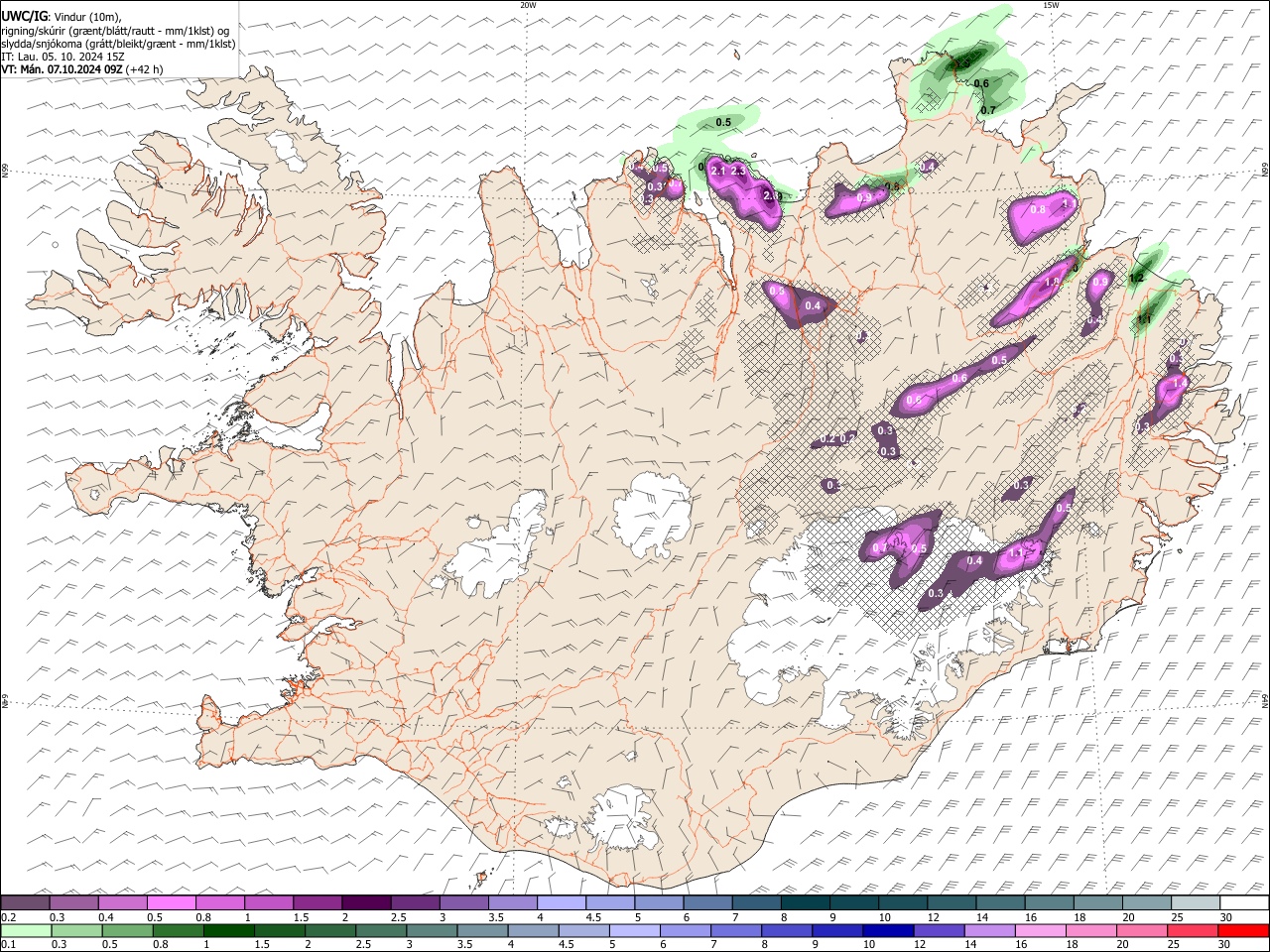Click the darkest purple swatch above the upper-row label 2
The height and width of the screenshot is (952, 1270).
coord(366,903)
